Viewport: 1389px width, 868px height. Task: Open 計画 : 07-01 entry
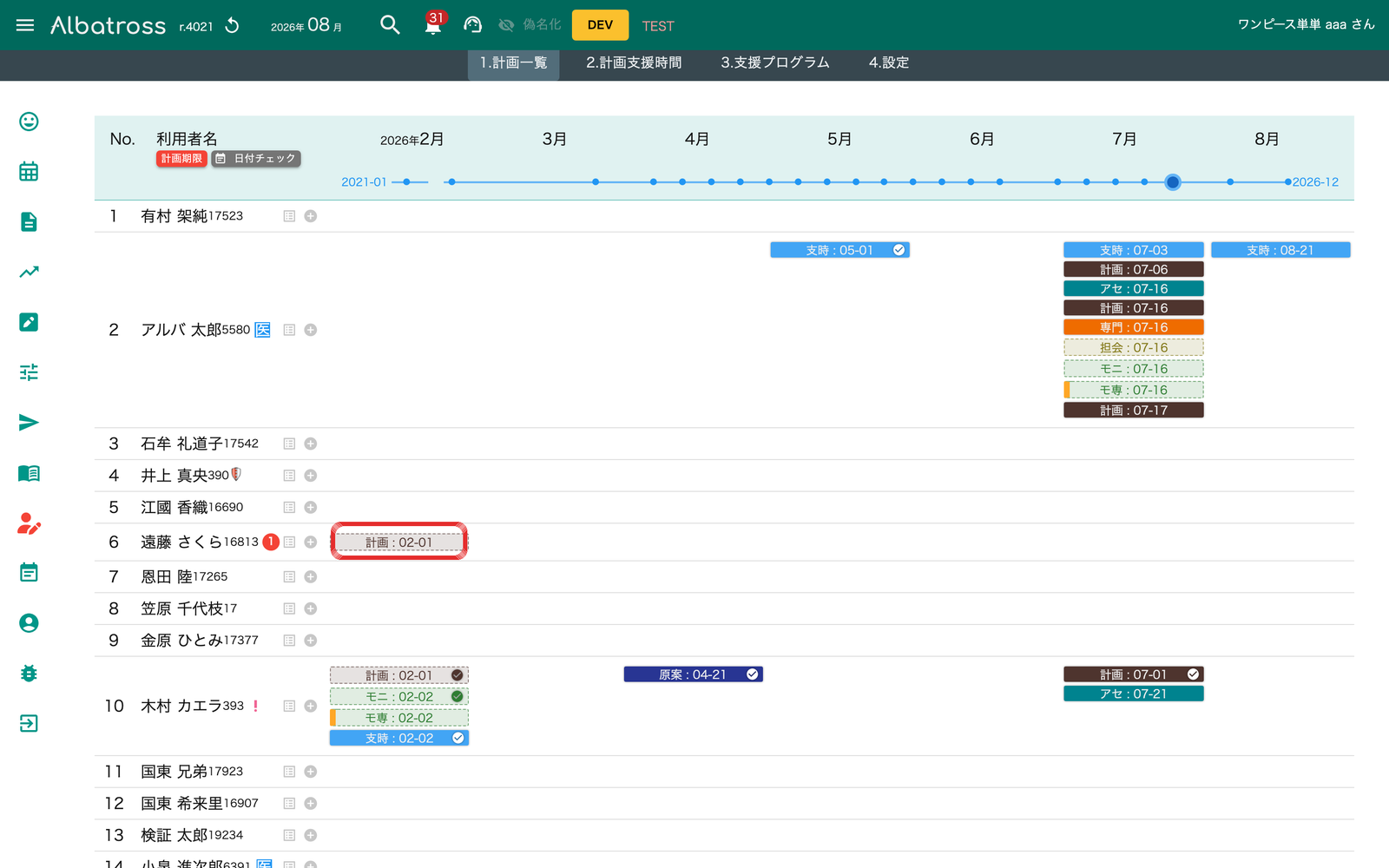(1134, 674)
